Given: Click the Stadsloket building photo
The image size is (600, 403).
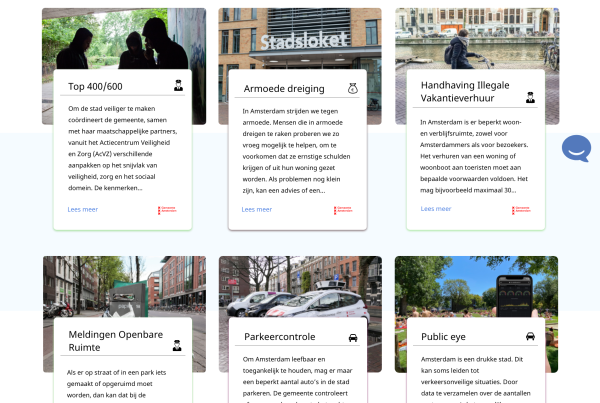Looking at the screenshot, I should click(300, 38).
